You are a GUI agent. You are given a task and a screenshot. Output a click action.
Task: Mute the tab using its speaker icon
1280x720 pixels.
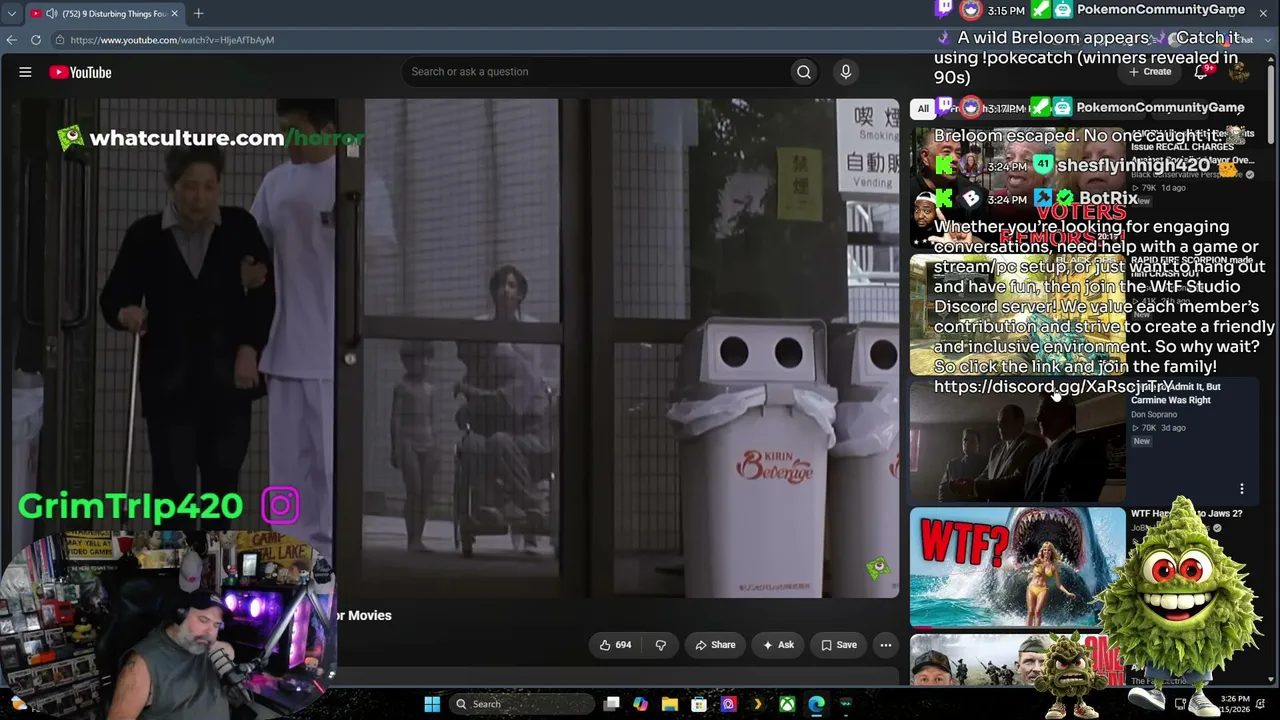tap(51, 14)
